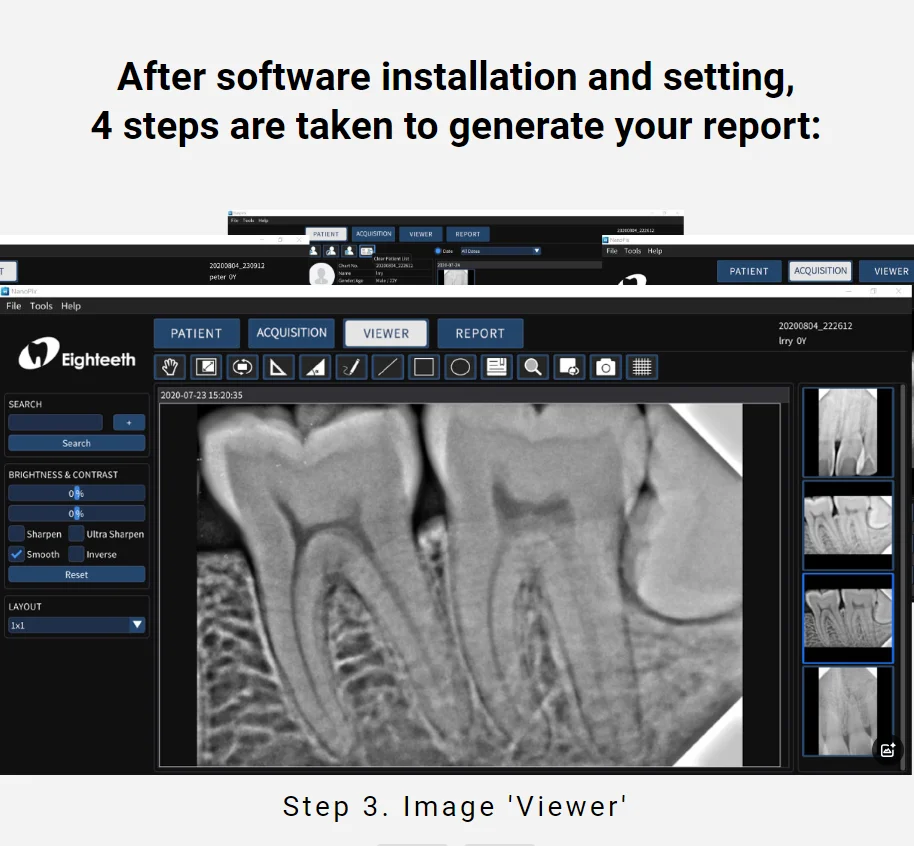
Task: Click VIEWER tab in the rearmost window
Action: pyautogui.click(x=421, y=234)
